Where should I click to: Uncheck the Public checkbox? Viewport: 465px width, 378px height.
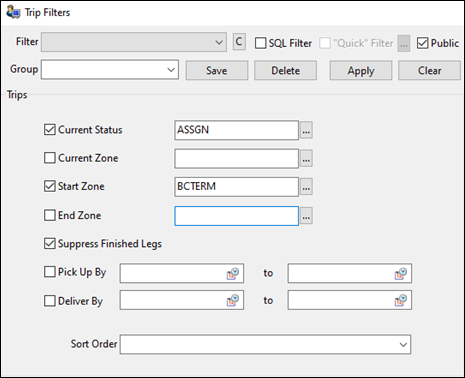tap(422, 43)
